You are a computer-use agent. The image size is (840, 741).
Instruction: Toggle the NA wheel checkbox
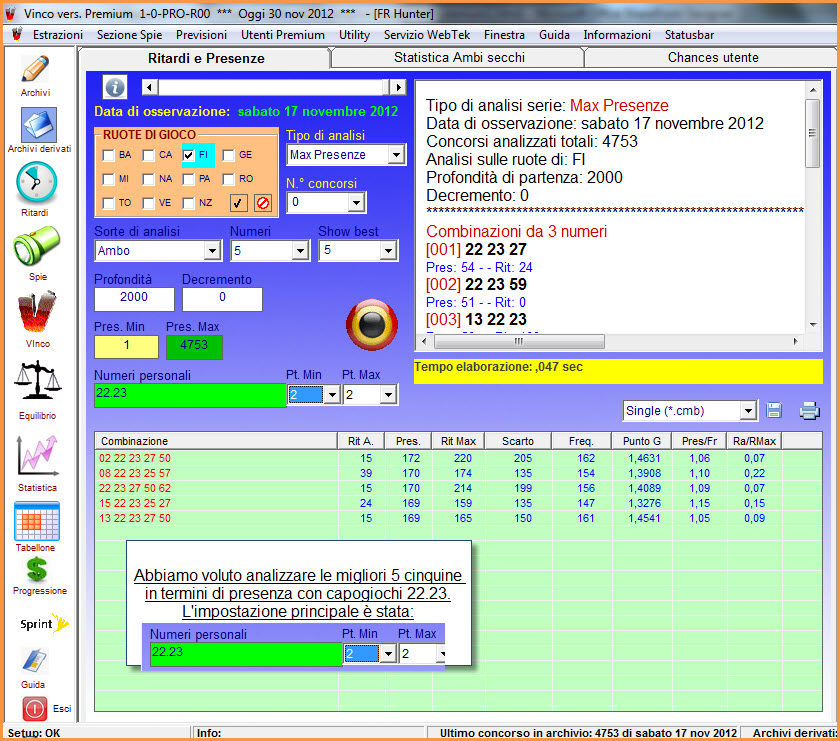click(148, 179)
